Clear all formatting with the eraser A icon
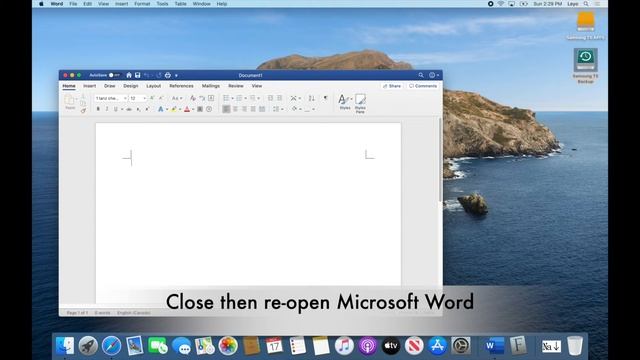The width and height of the screenshot is (640, 360). [x=193, y=98]
